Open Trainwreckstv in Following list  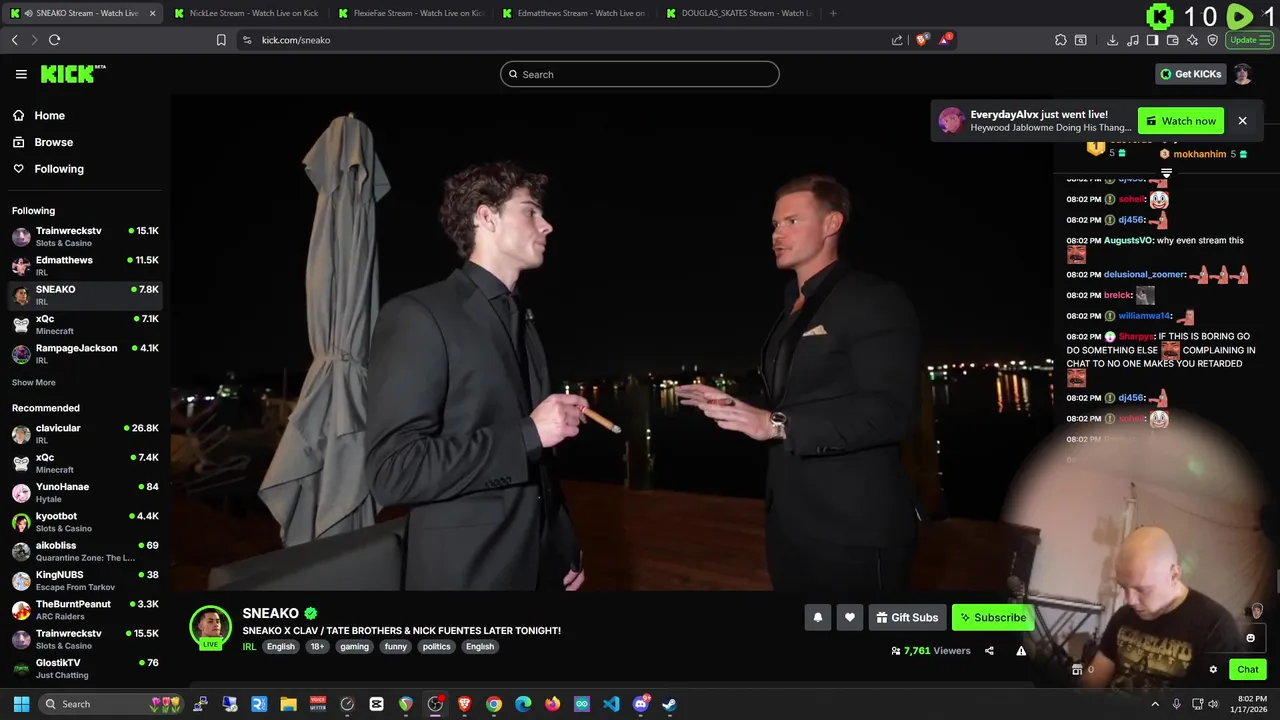(85, 236)
